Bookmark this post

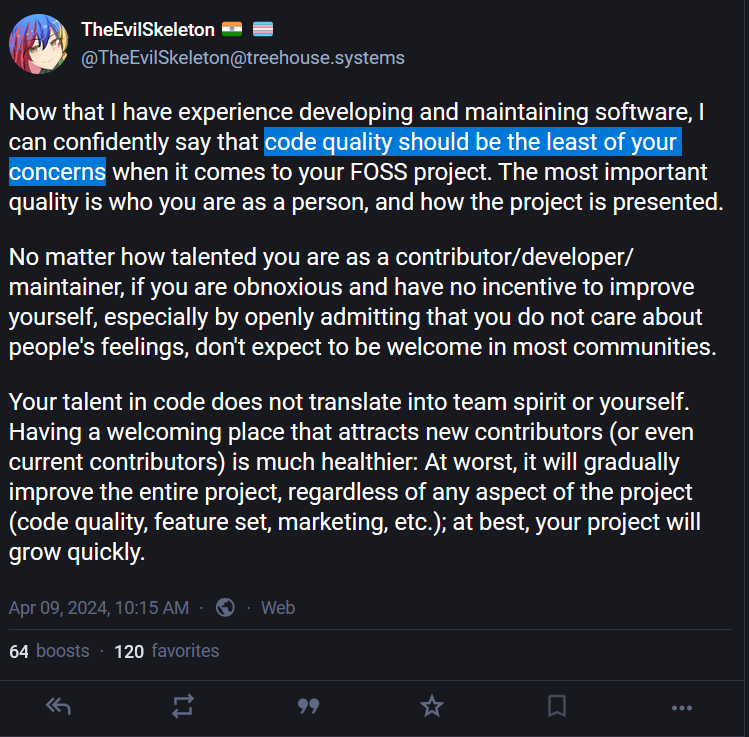pyautogui.click(x=557, y=707)
